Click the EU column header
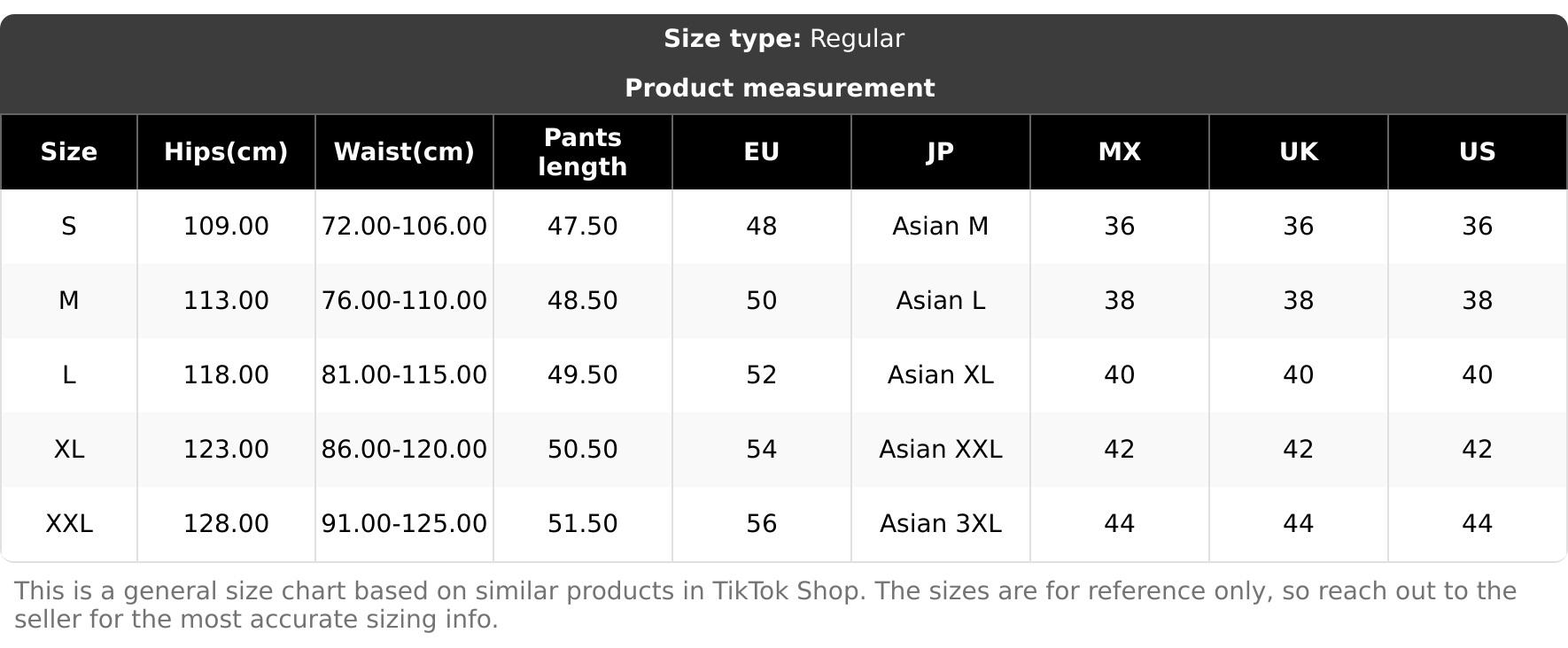Viewport: 1568px width, 648px height. 762,152
